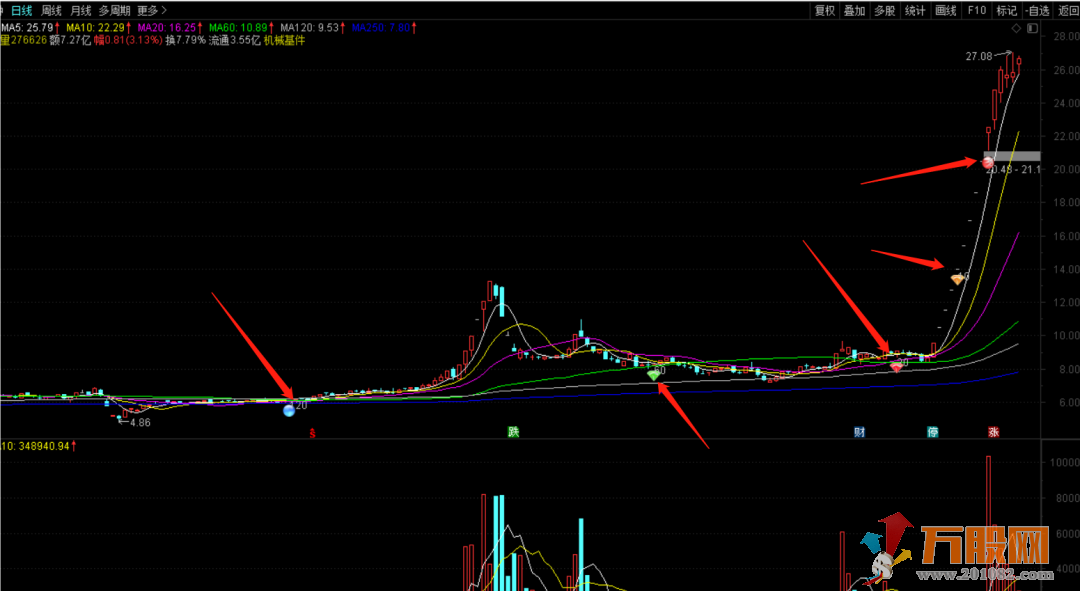Viewport: 1080px width, 591px height.
Task: Click the 停 event marker
Action: [x=933, y=433]
